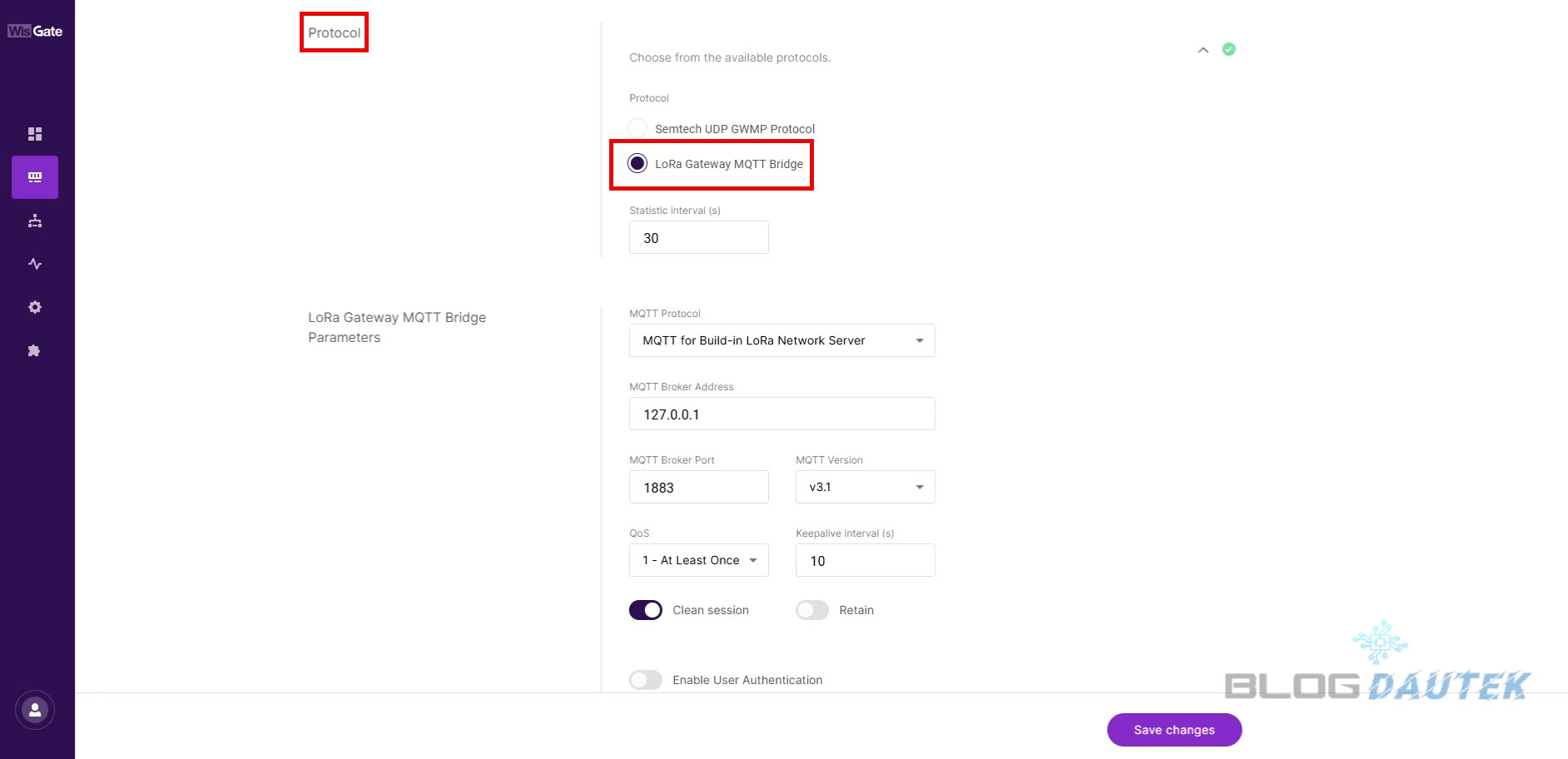The height and width of the screenshot is (759, 1568).
Task: Open the Extensions puzzle icon in sidebar
Action: pyautogui.click(x=35, y=350)
